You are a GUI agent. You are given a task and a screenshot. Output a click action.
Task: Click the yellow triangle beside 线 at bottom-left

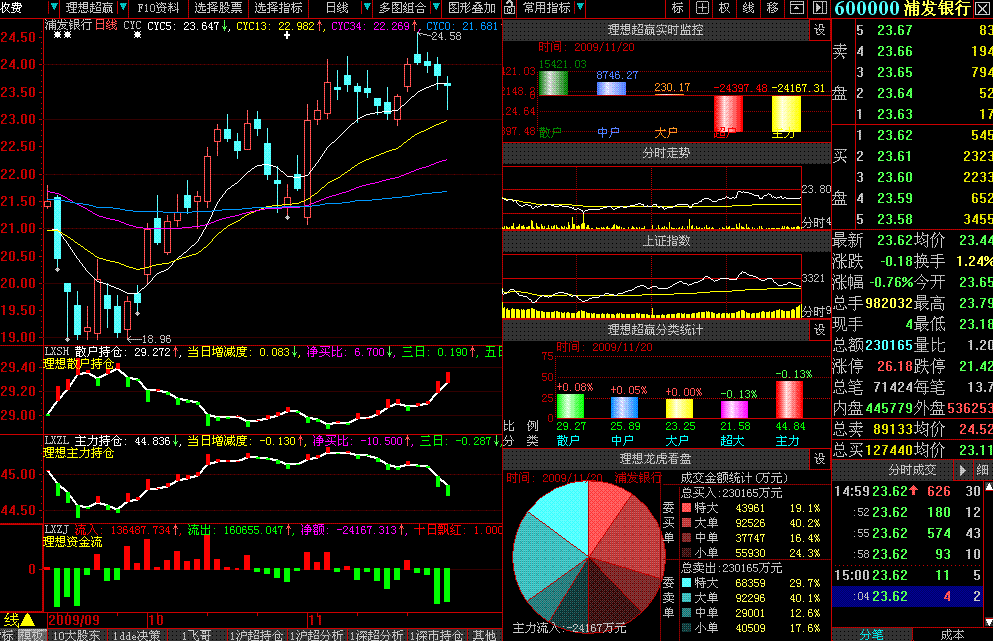pos(27,619)
